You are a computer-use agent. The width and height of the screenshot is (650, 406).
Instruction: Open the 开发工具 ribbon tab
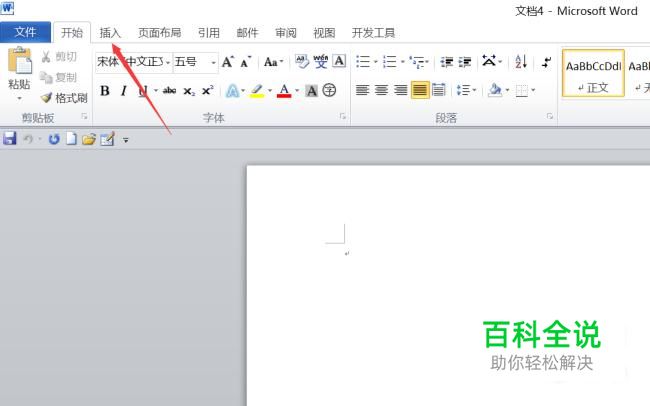[373, 33]
